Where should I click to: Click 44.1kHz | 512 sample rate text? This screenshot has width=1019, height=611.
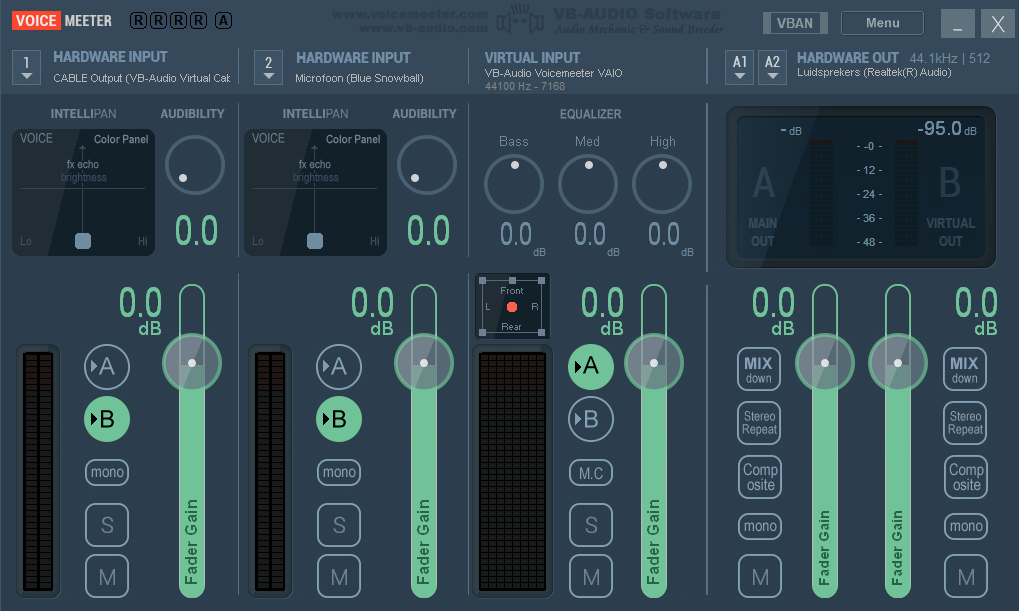point(949,58)
